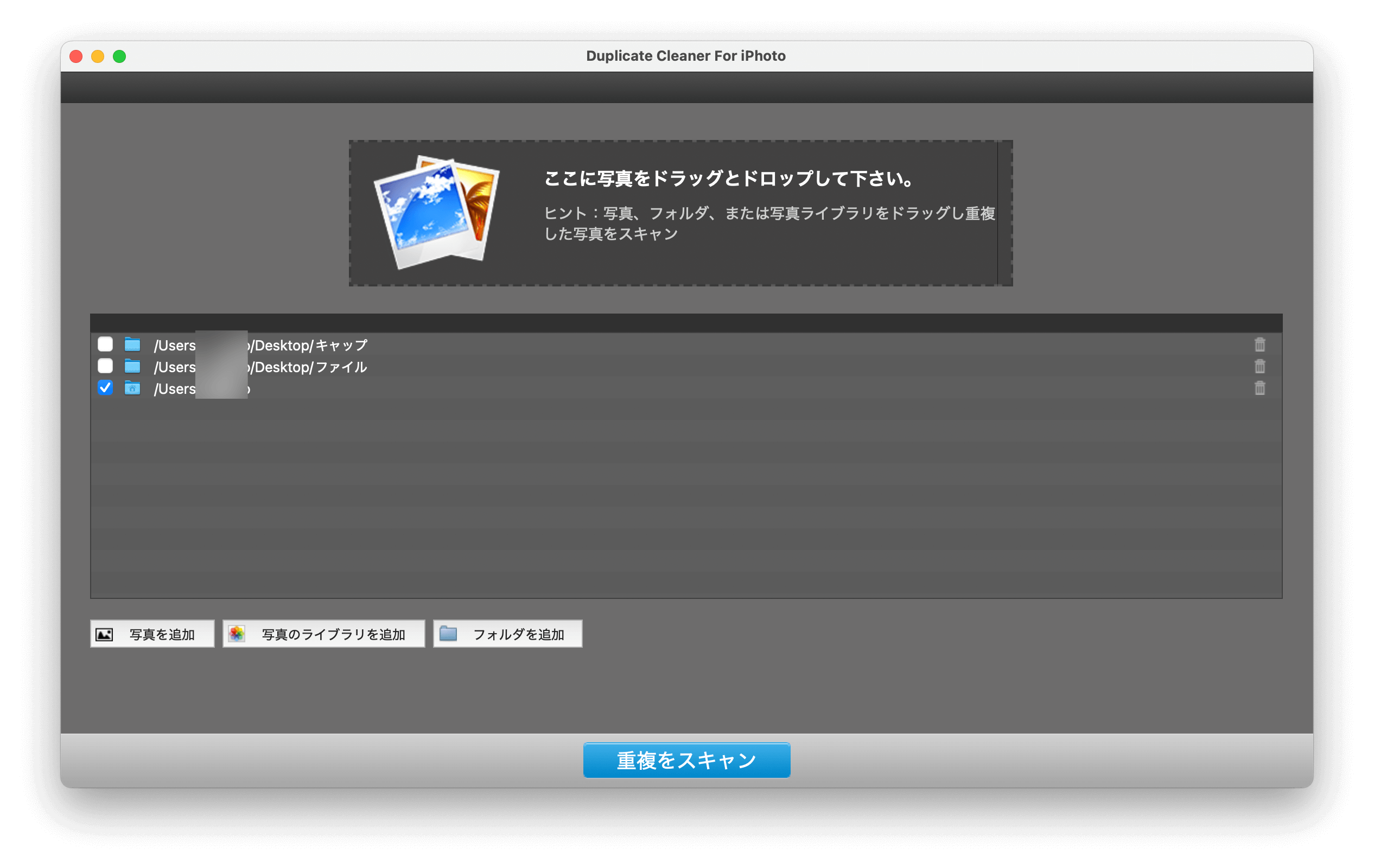Delete the Desktop/ファイル row with trash icon

[x=1260, y=366]
